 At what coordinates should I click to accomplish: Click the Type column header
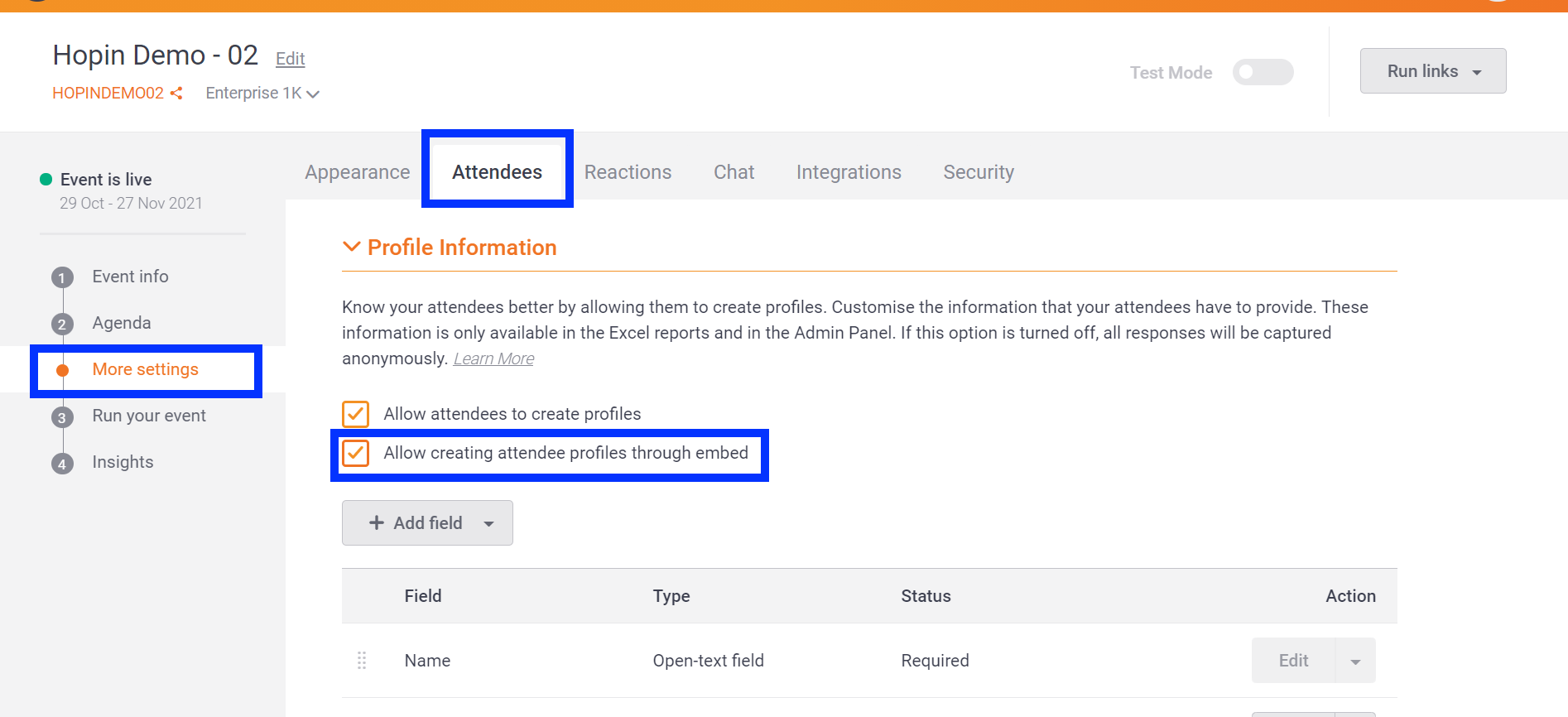click(x=671, y=596)
